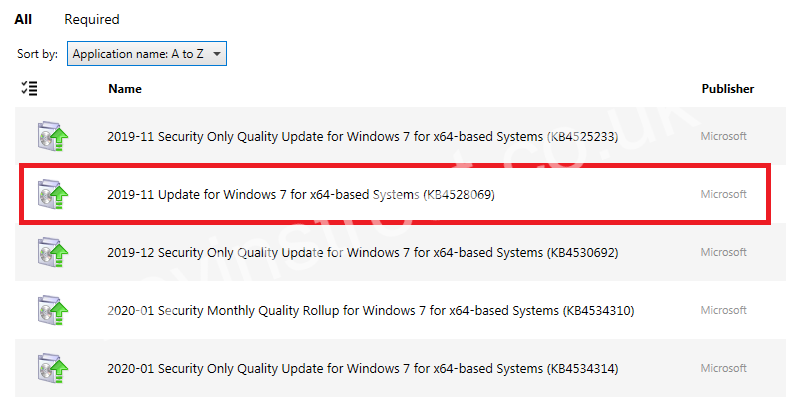Click the KB4534310 update icon

51,310
